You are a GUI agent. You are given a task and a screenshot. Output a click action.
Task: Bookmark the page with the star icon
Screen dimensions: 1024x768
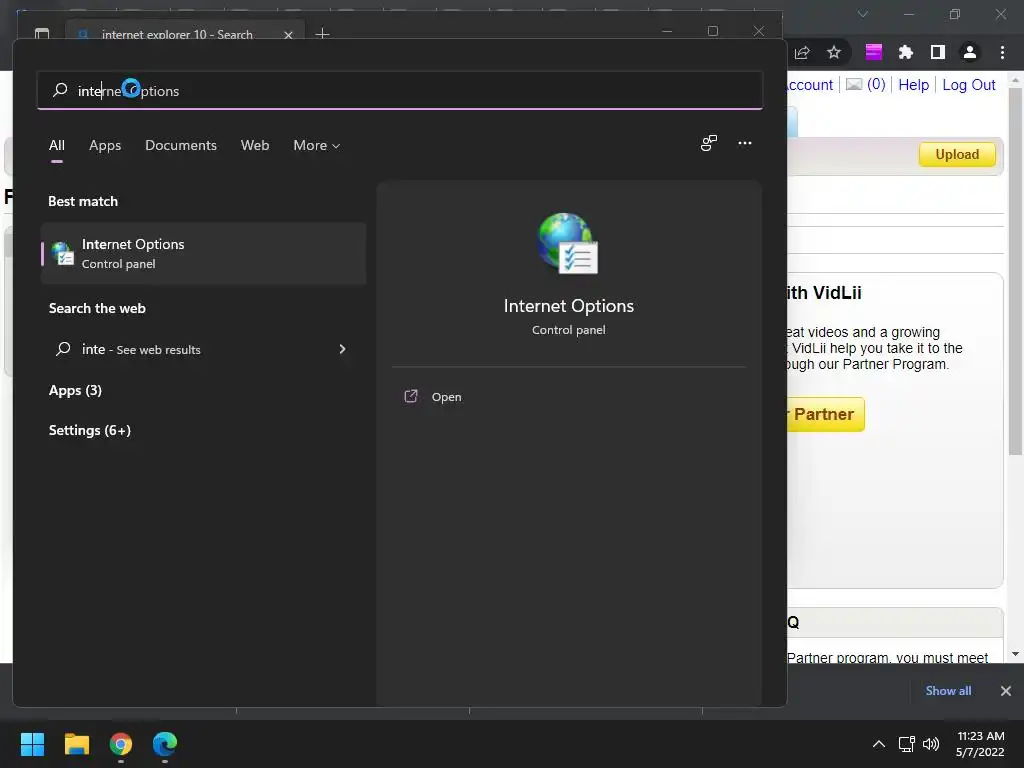pyautogui.click(x=834, y=52)
